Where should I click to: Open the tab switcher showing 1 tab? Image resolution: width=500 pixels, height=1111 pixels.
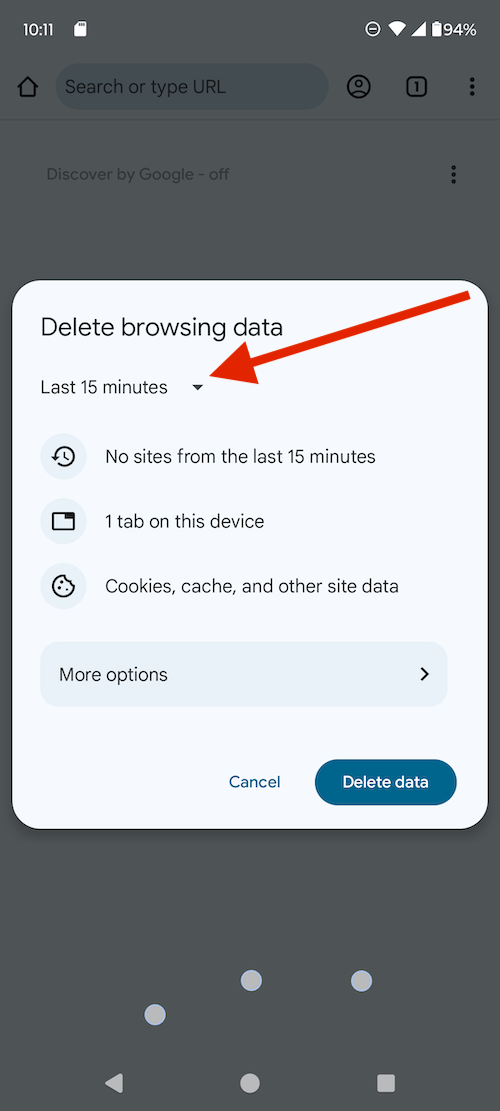point(416,86)
